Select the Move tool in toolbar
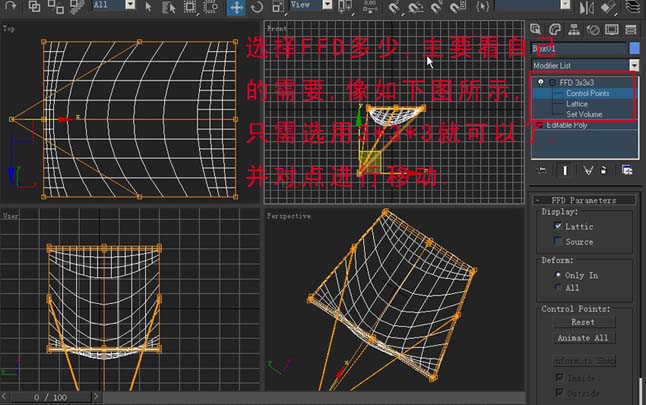Viewport: 646px width, 405px height. (x=236, y=7)
